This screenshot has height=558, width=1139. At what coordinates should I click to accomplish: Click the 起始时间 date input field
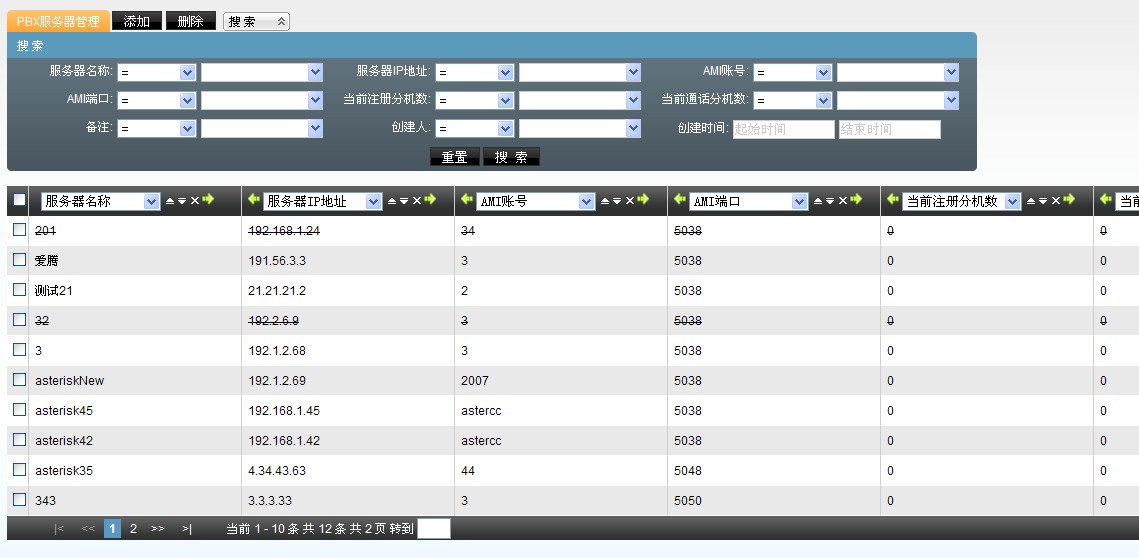[x=783, y=129]
